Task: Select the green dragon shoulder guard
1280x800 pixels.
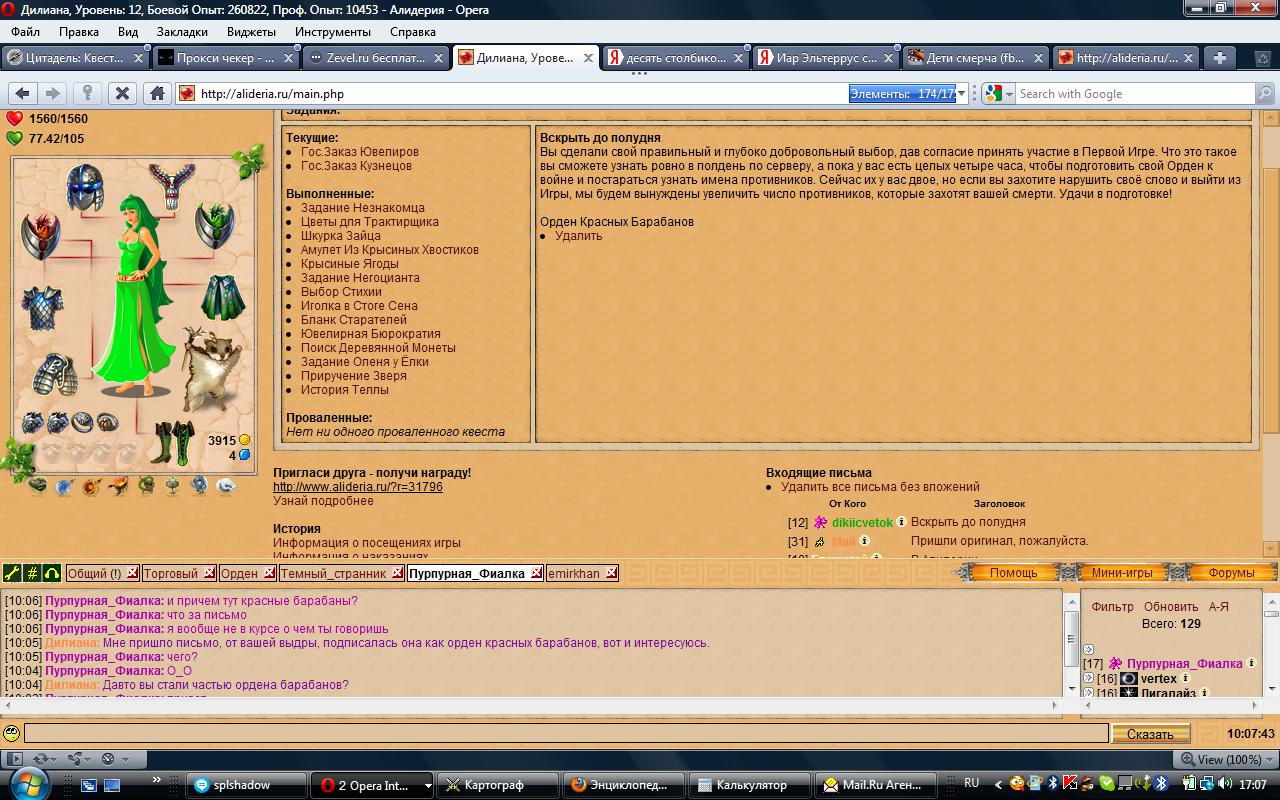Action: coord(214,225)
